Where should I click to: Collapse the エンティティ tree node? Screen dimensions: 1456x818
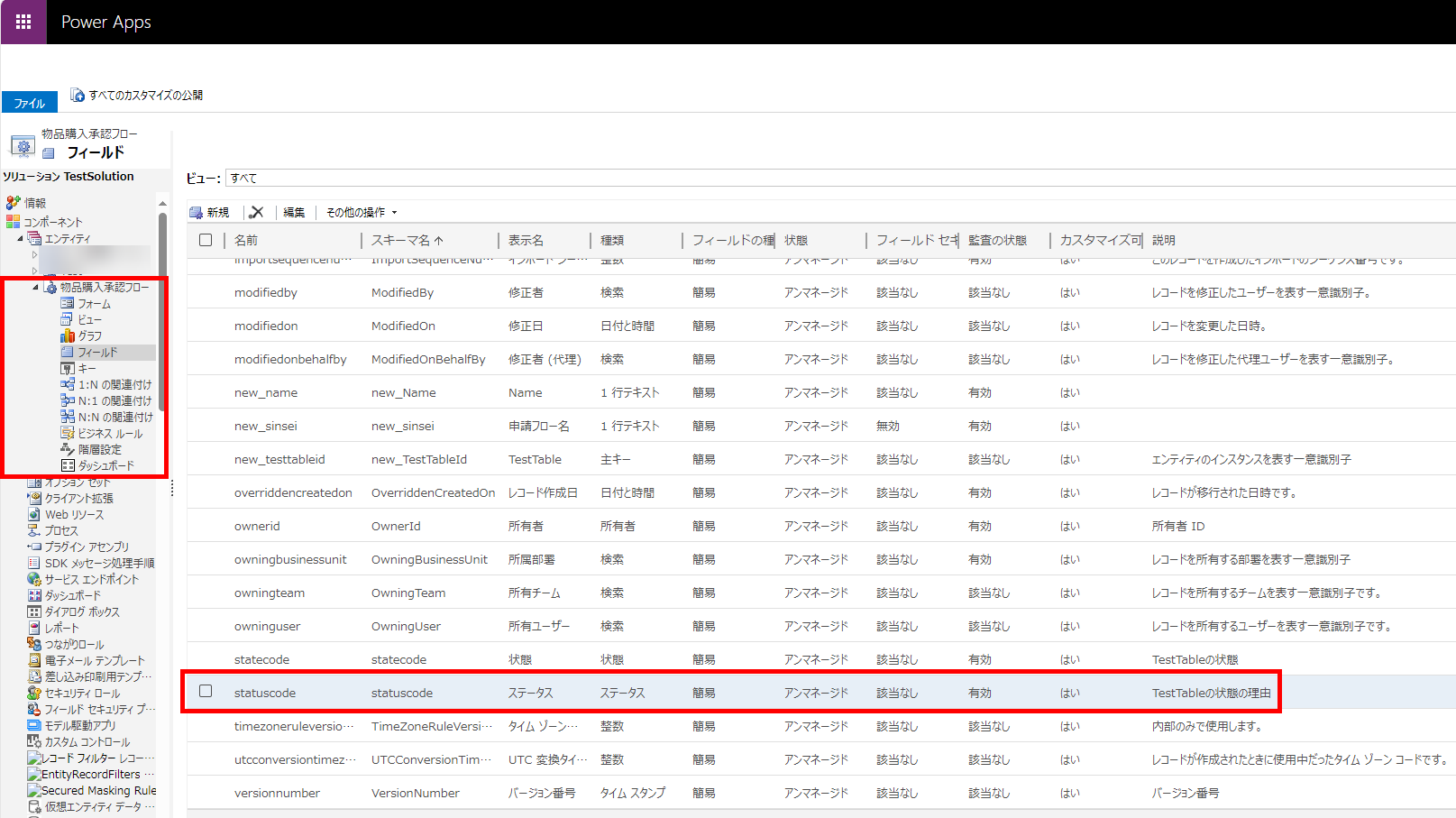20,239
